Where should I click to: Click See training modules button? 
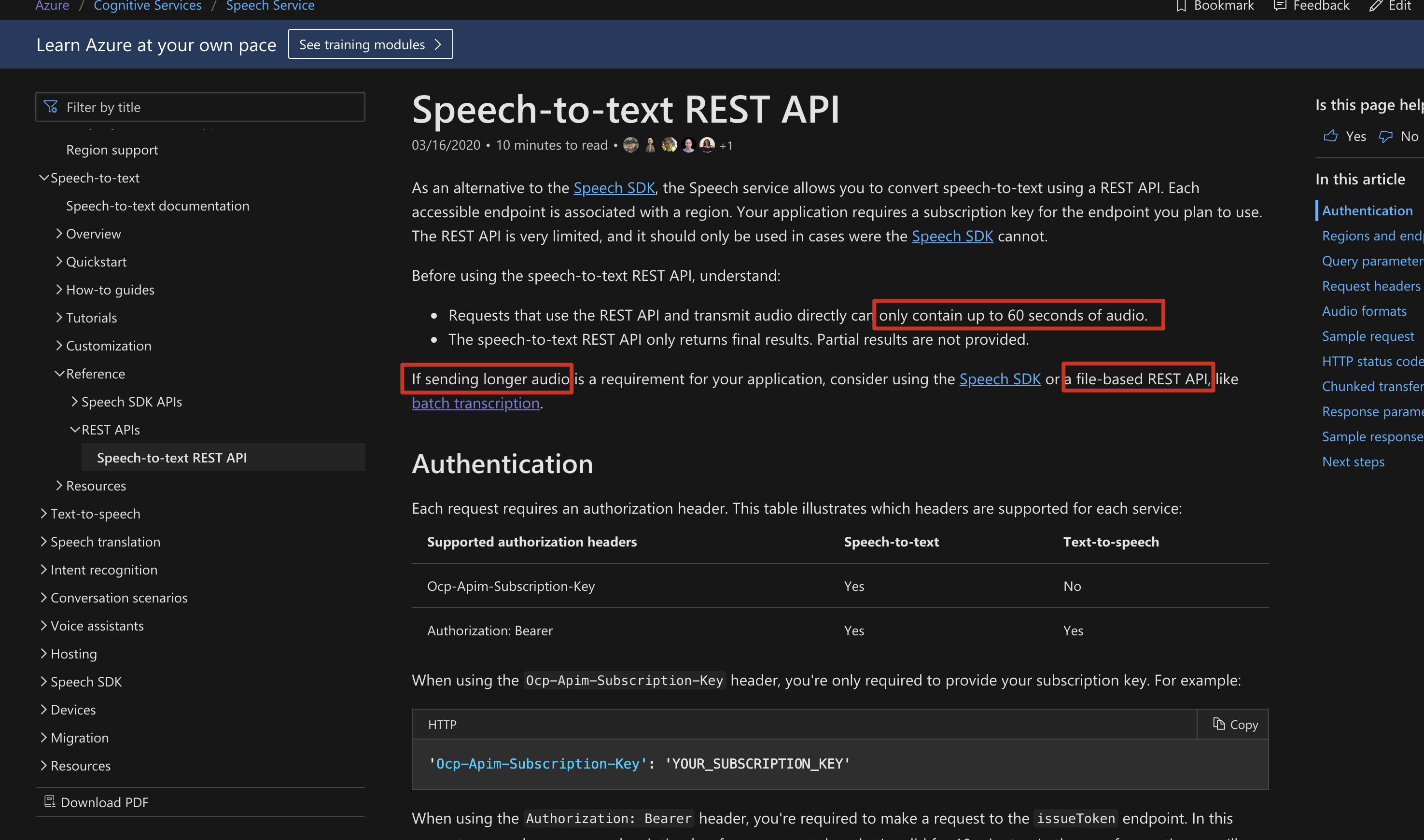[x=370, y=44]
